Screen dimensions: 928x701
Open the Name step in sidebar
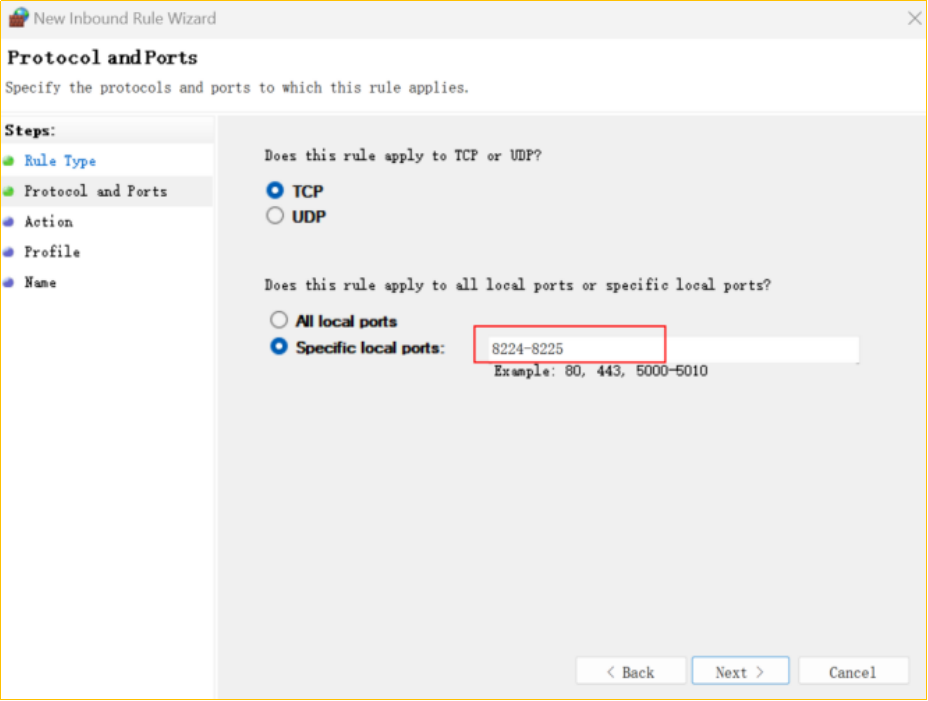[x=40, y=283]
